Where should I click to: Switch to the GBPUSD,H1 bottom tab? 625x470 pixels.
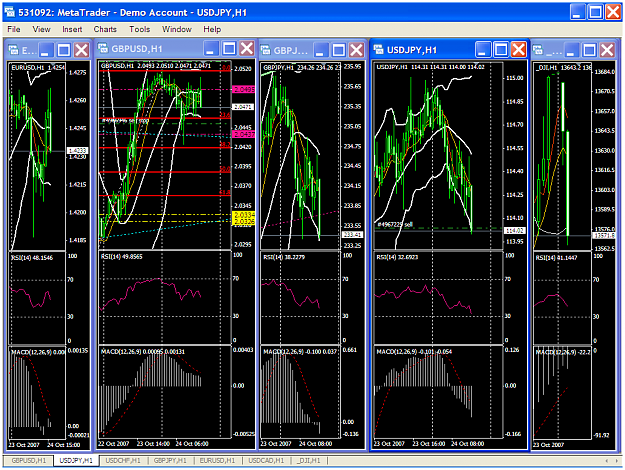(29, 460)
